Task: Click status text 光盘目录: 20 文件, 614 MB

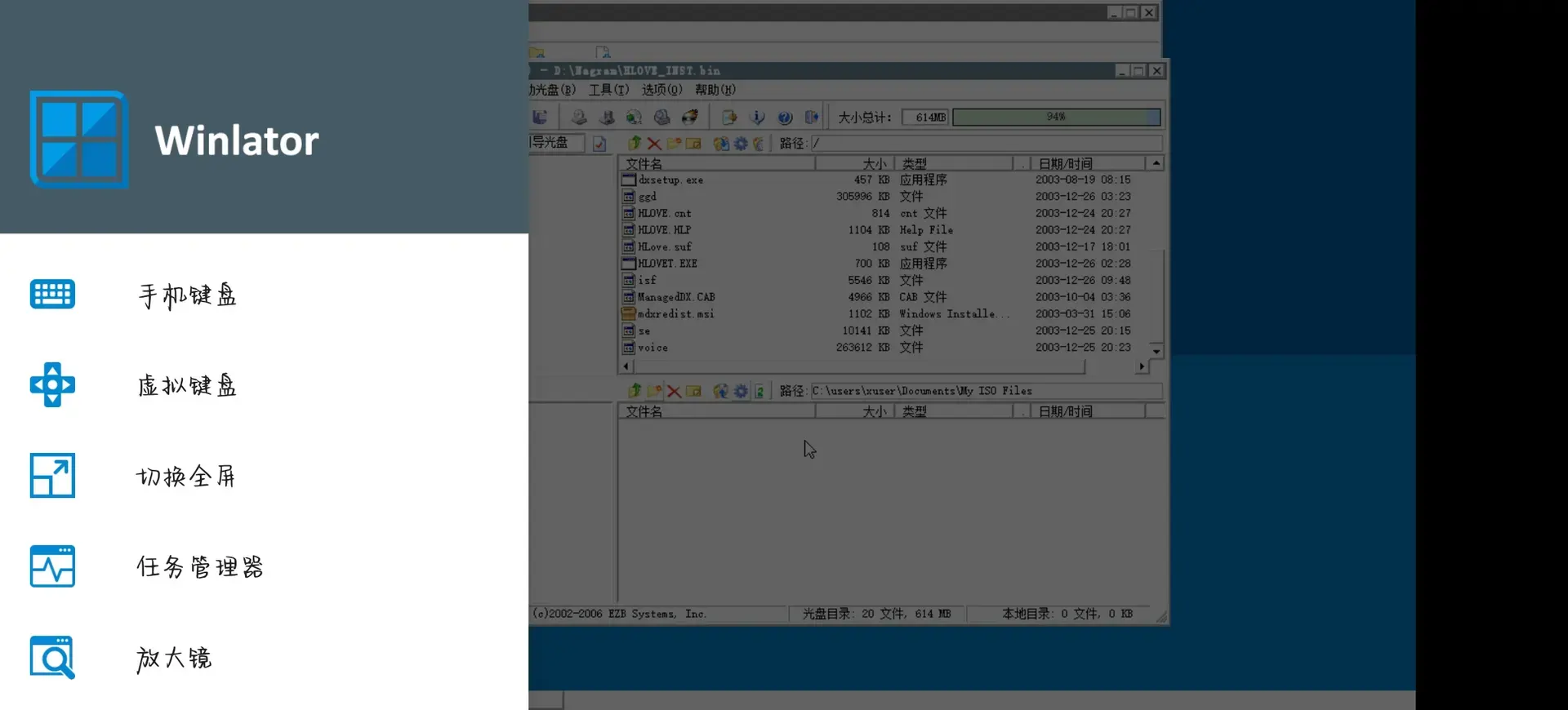Action: coord(876,614)
